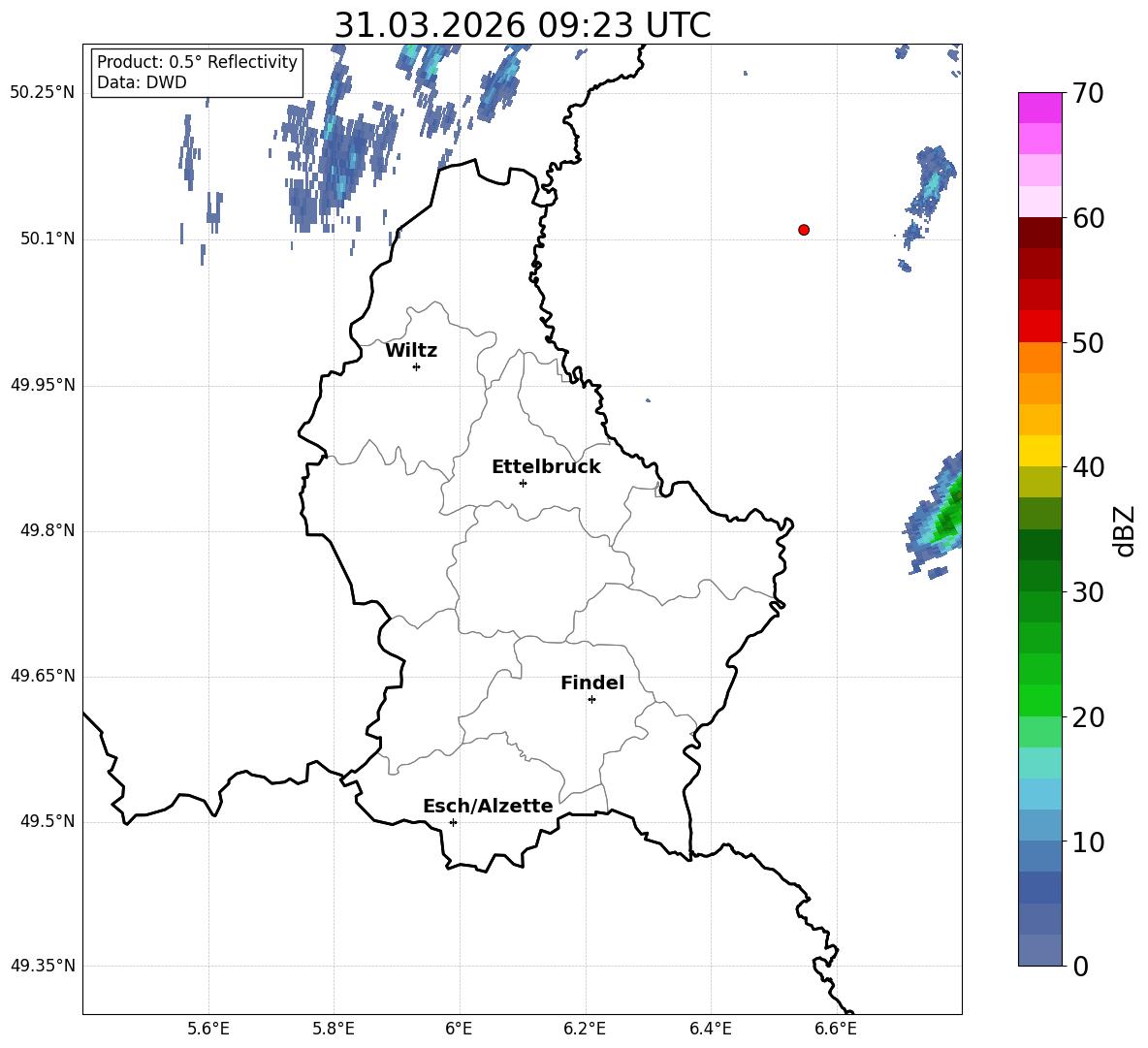
Task: Click the magenta 68-70 dBZ colorbar segment
Action: pyautogui.click(x=1039, y=108)
